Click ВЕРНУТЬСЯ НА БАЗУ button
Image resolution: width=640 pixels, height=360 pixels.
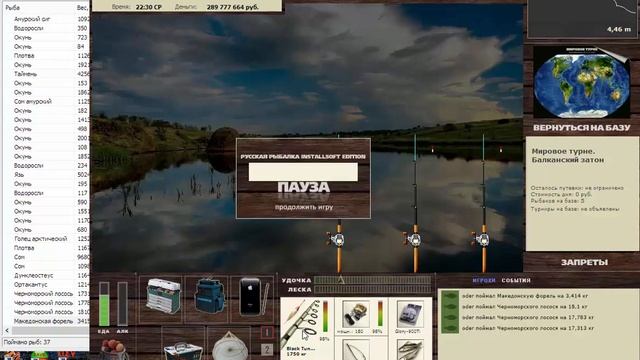coord(582,128)
